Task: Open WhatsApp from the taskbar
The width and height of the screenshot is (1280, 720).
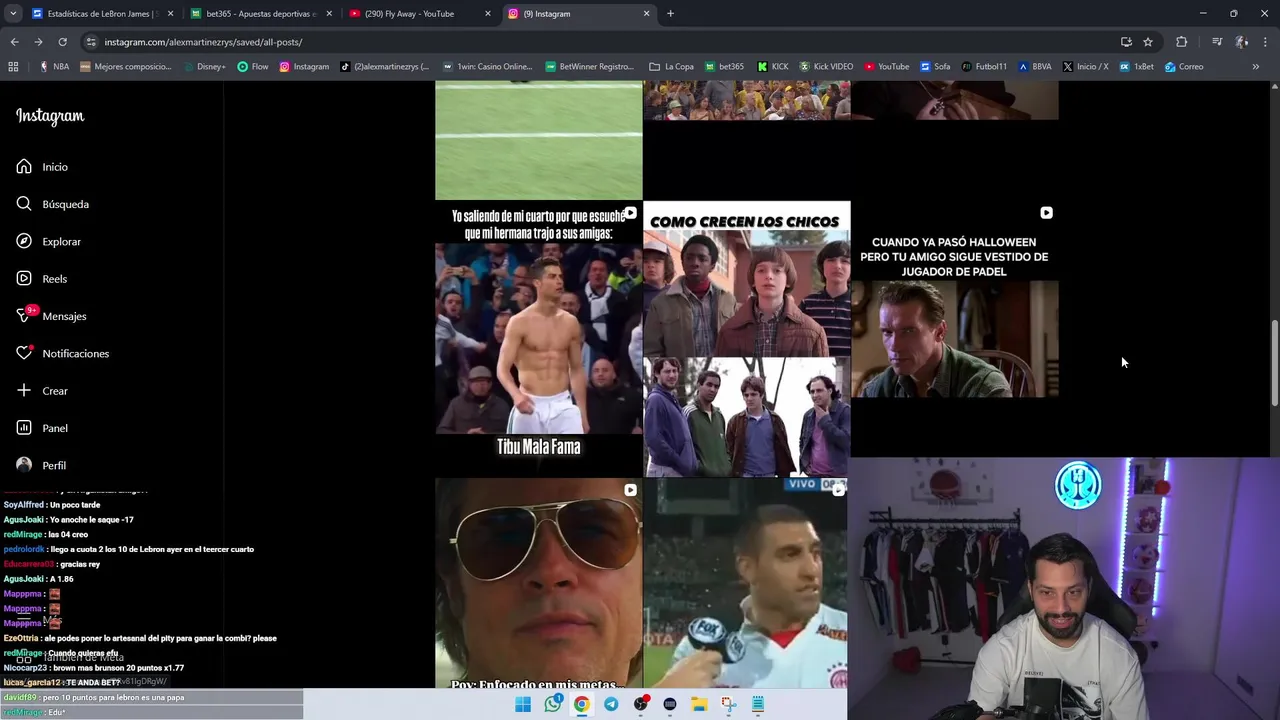Action: pyautogui.click(x=552, y=704)
